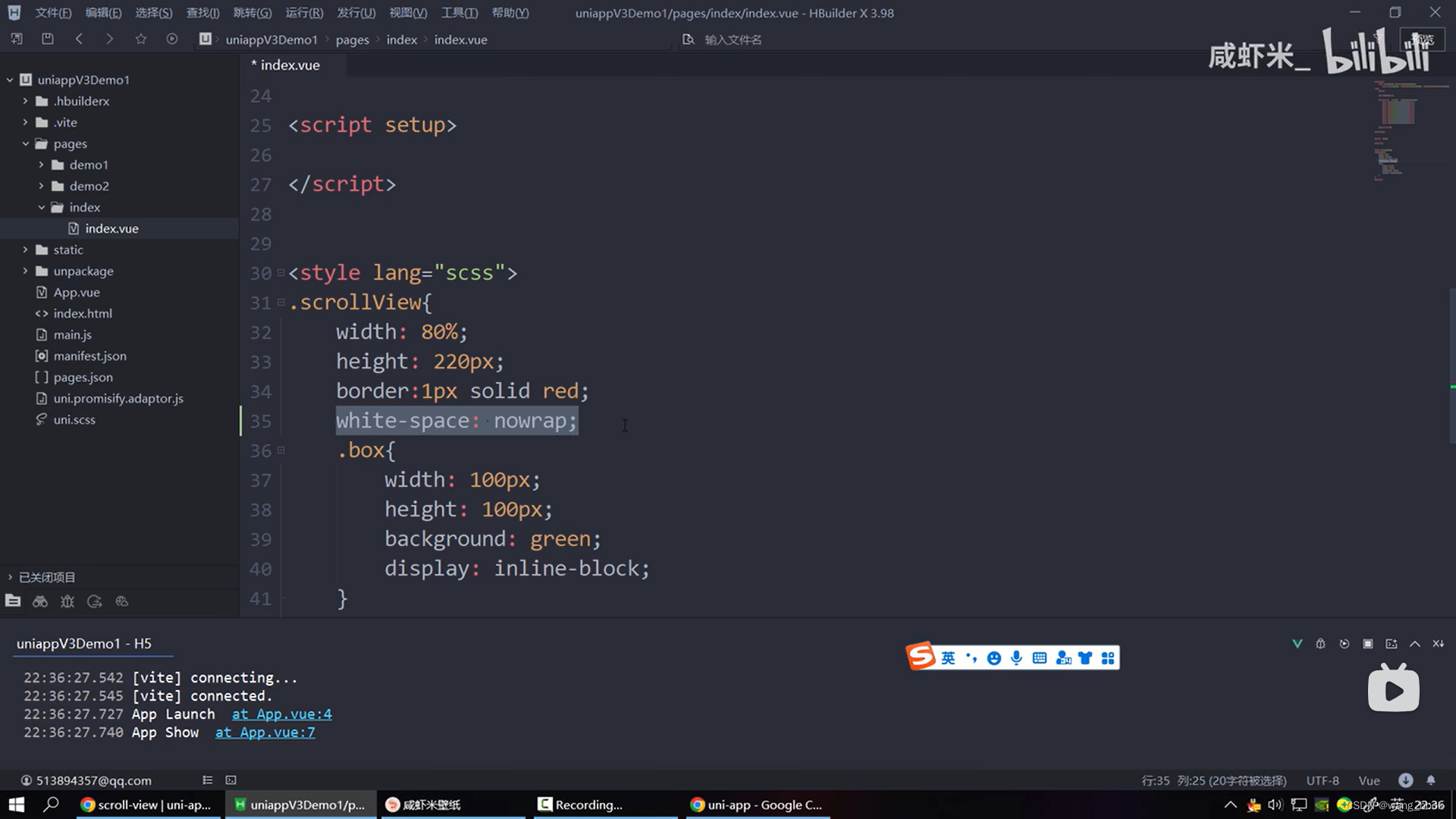
Task: Click the UTF-8 encoding in status bar
Action: [1323, 780]
